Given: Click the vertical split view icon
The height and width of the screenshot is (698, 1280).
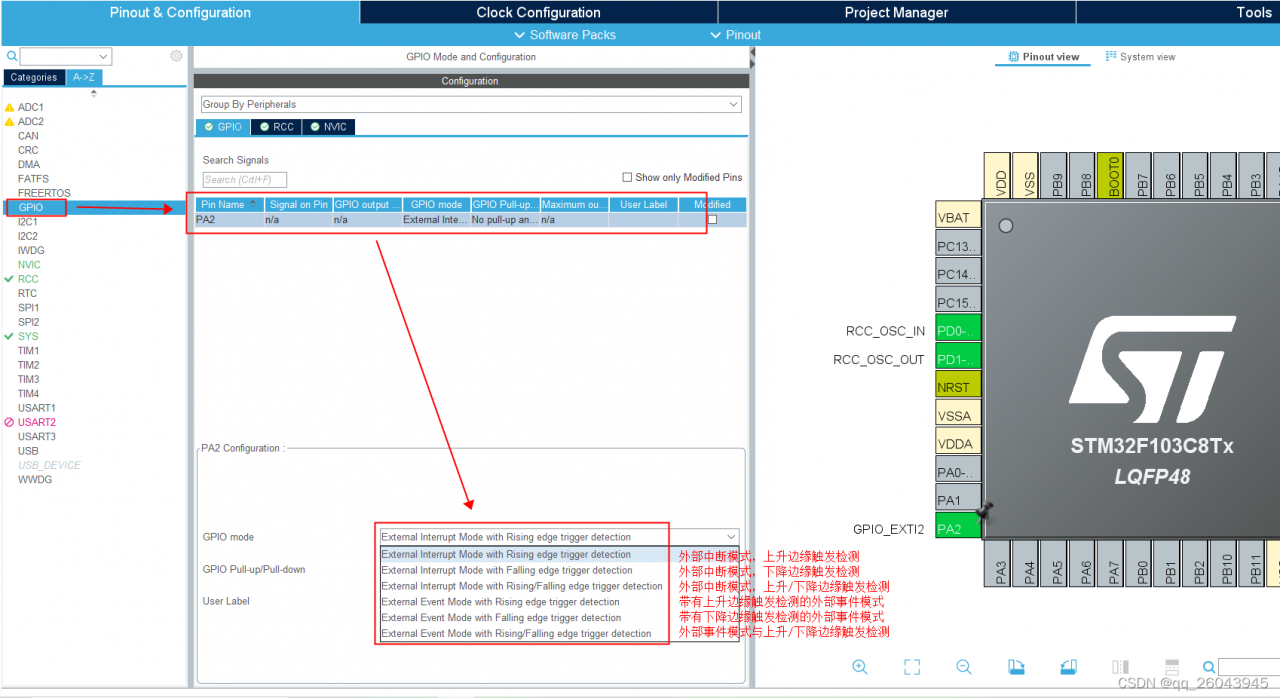Looking at the screenshot, I should [x=1121, y=667].
